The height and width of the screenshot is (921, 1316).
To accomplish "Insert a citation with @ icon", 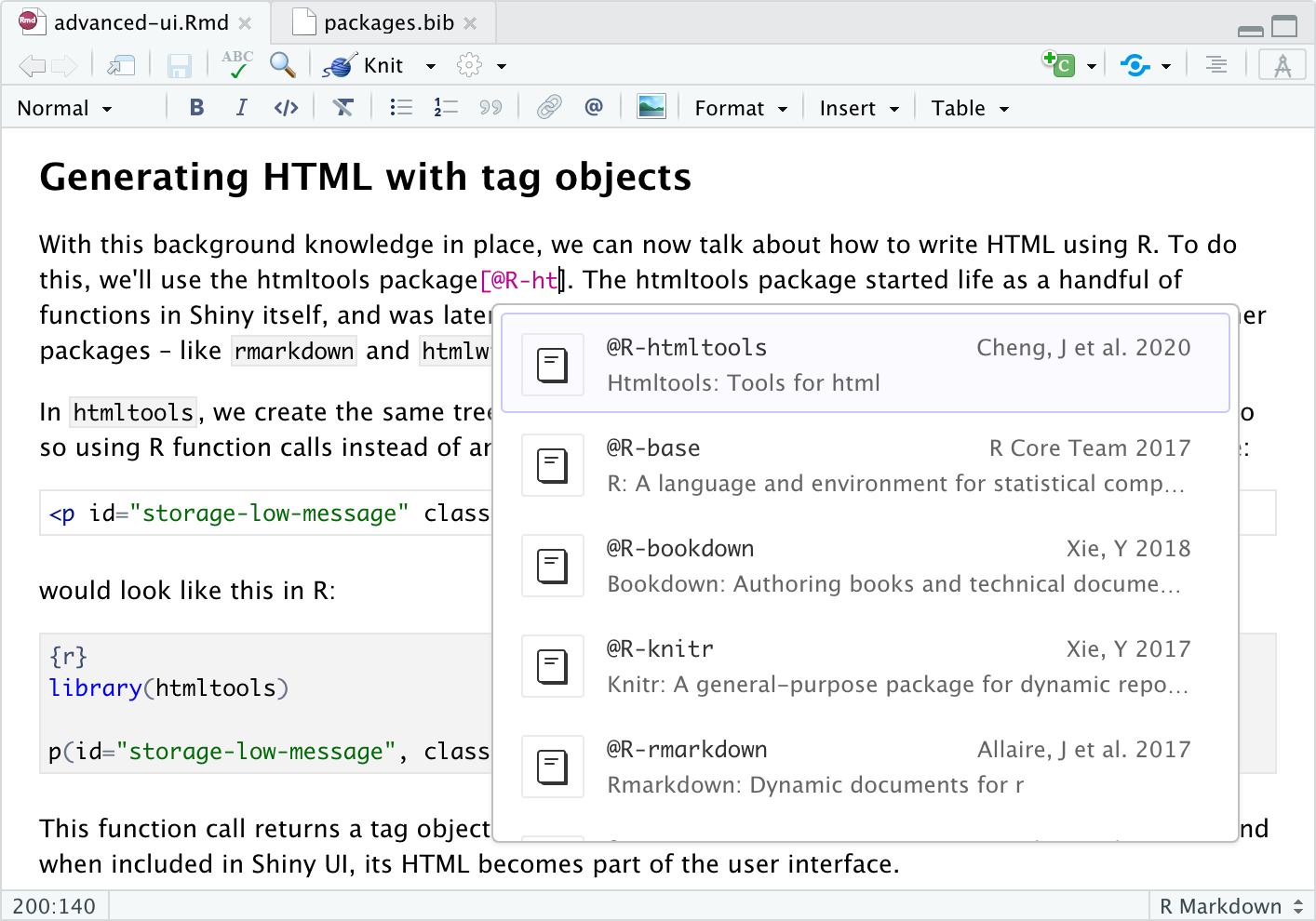I will click(594, 108).
